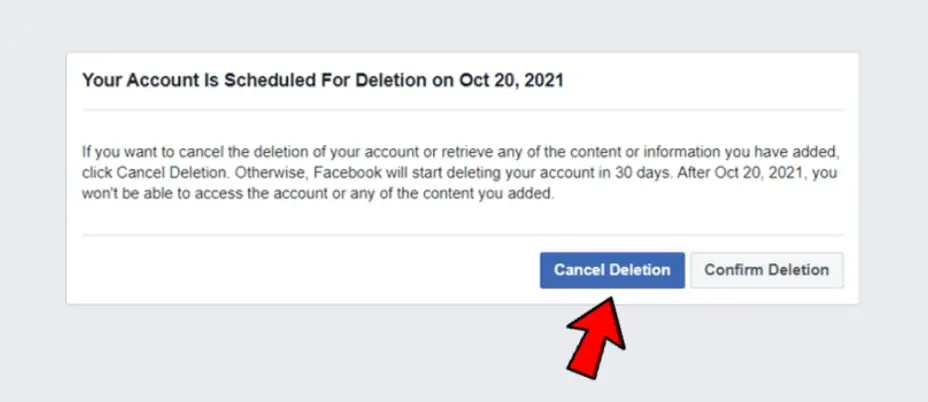Click the red arrow pointer graphic
Image resolution: width=928 pixels, height=402 pixels.
pos(596,336)
